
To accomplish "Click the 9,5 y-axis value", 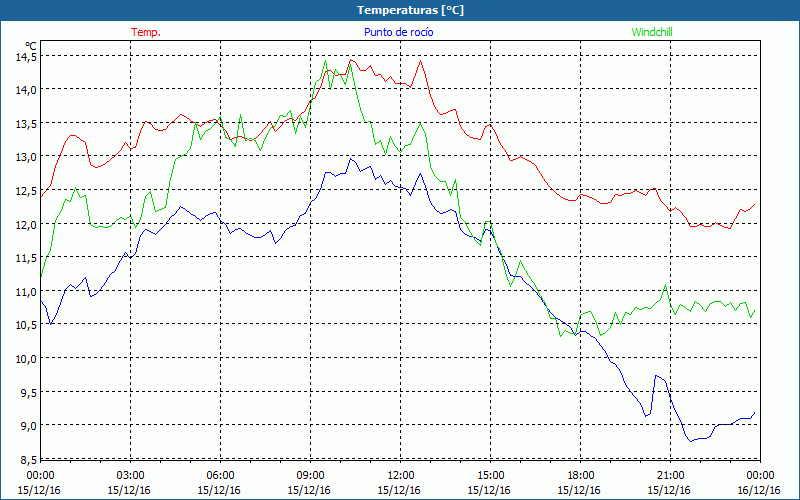I will coord(29,392).
